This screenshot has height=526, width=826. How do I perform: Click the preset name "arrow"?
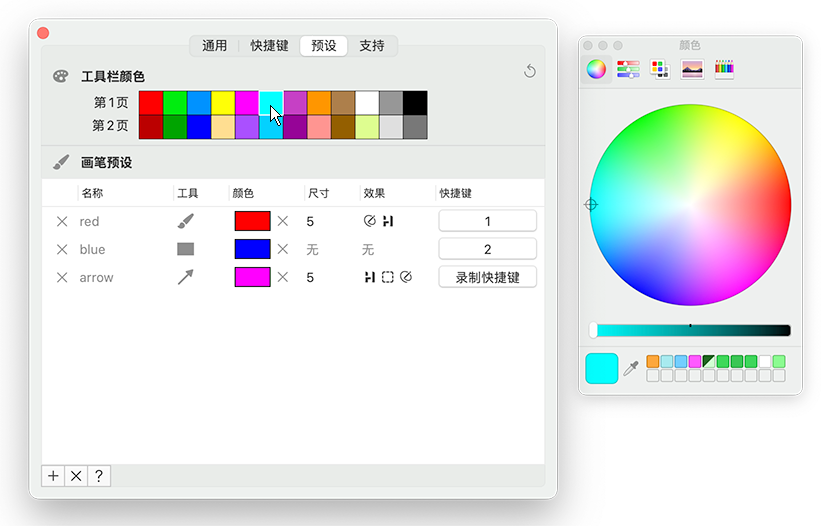[96, 277]
